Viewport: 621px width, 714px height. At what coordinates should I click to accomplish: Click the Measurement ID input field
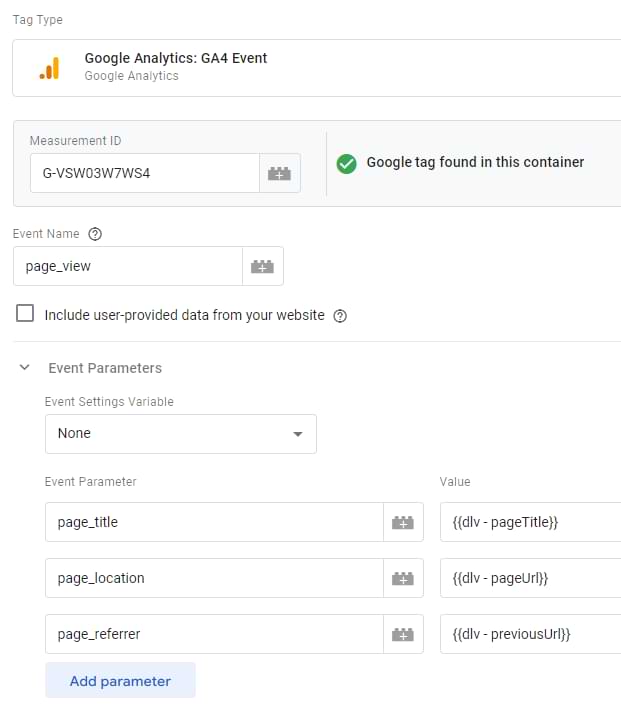[144, 173]
